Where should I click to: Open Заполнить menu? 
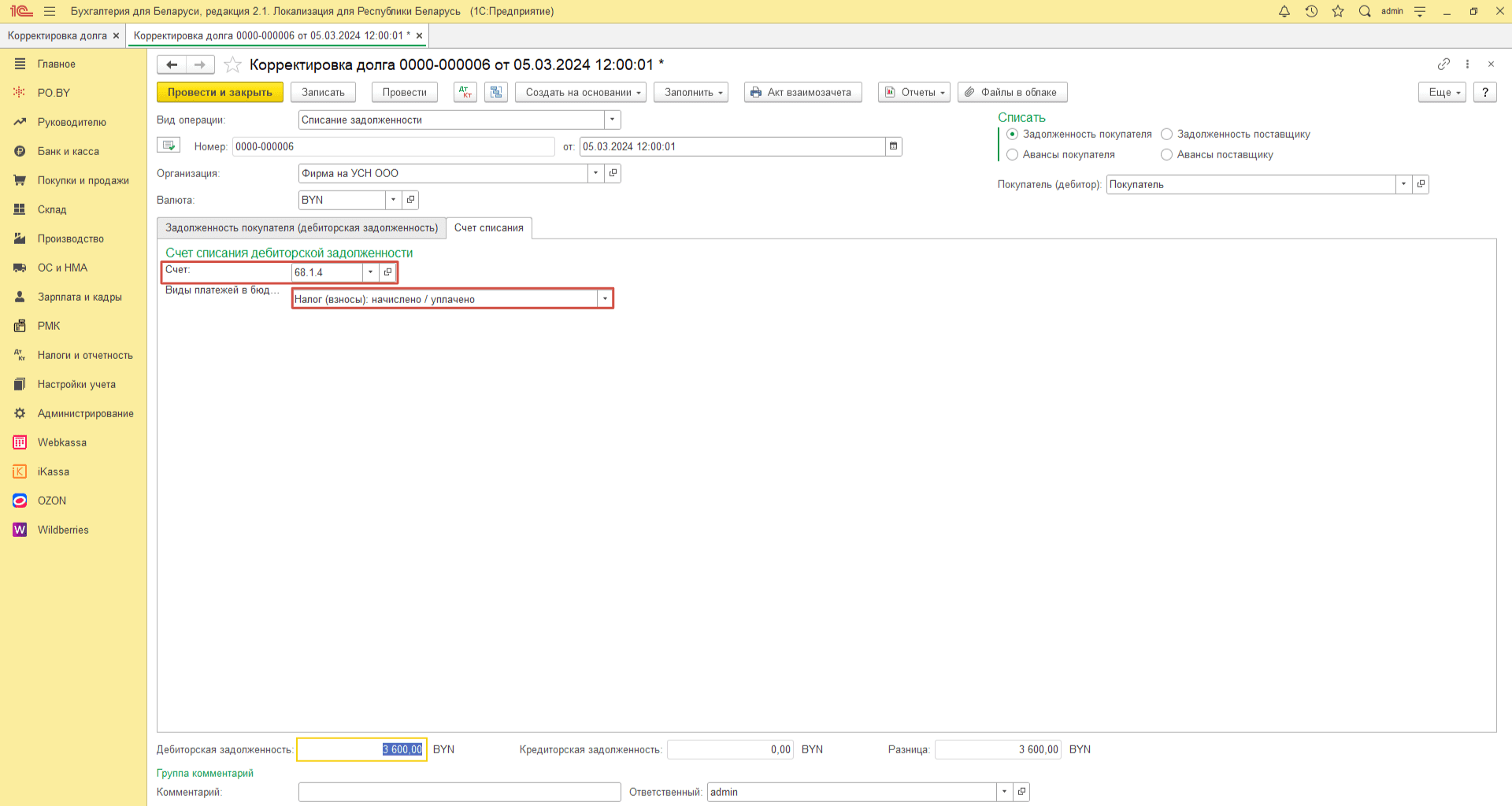691,92
